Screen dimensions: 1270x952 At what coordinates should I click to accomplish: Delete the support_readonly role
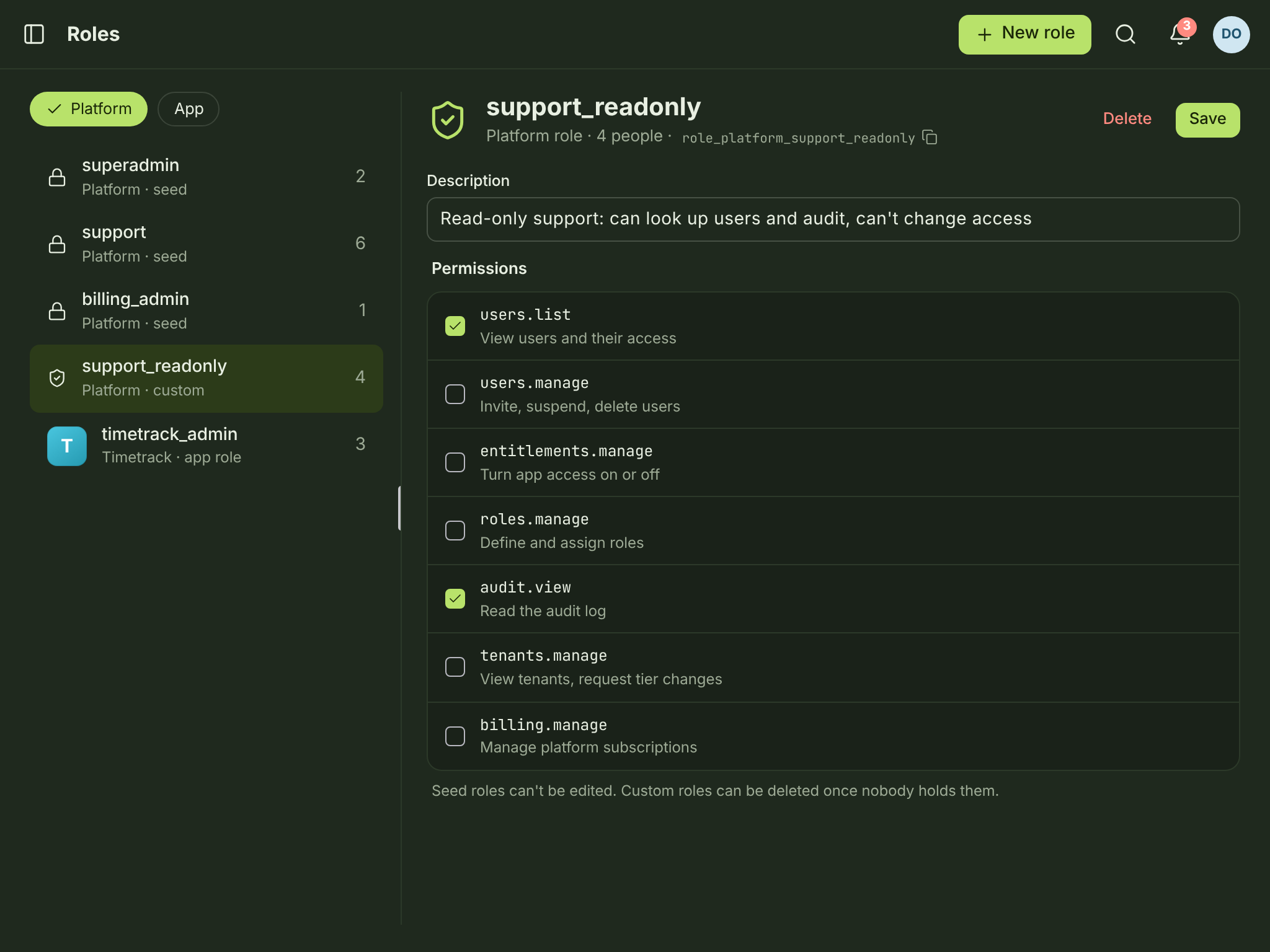1127,119
